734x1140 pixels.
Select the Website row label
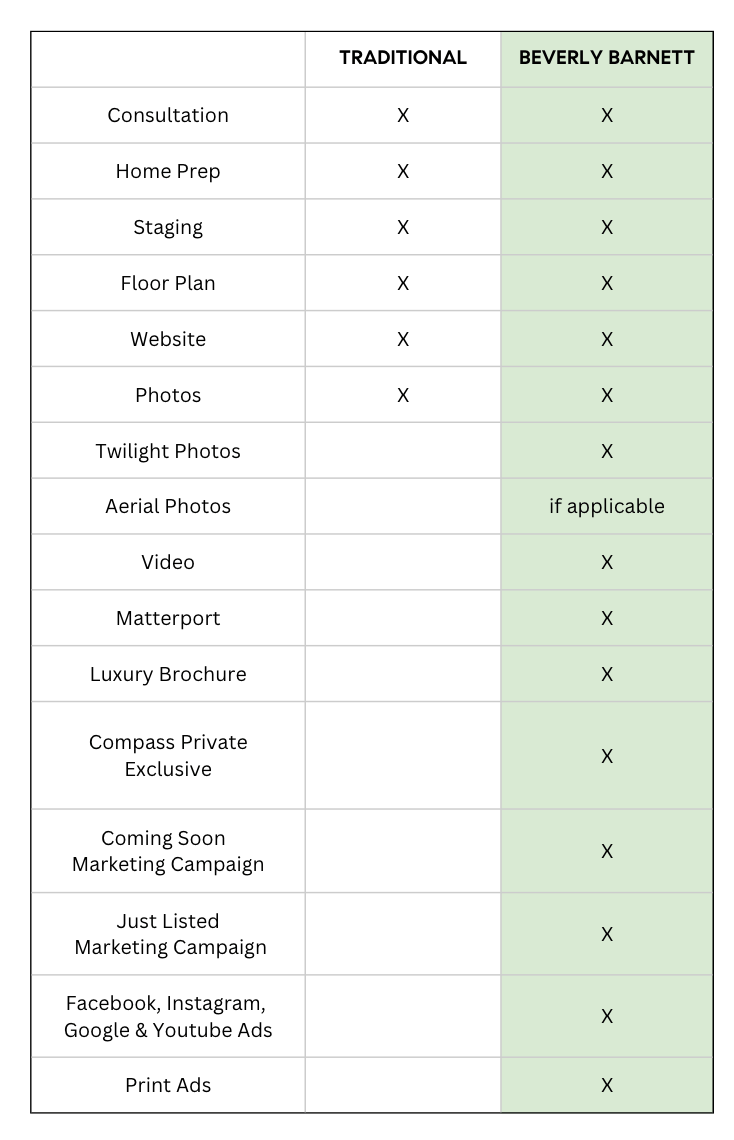[x=168, y=339]
